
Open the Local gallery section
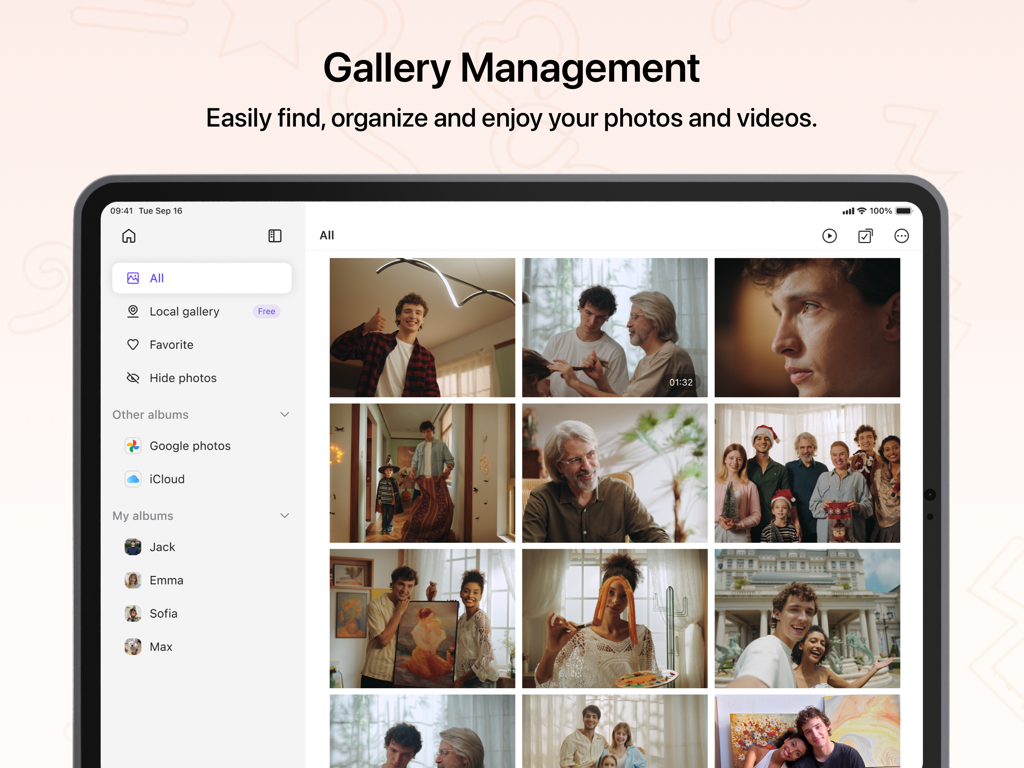[183, 311]
